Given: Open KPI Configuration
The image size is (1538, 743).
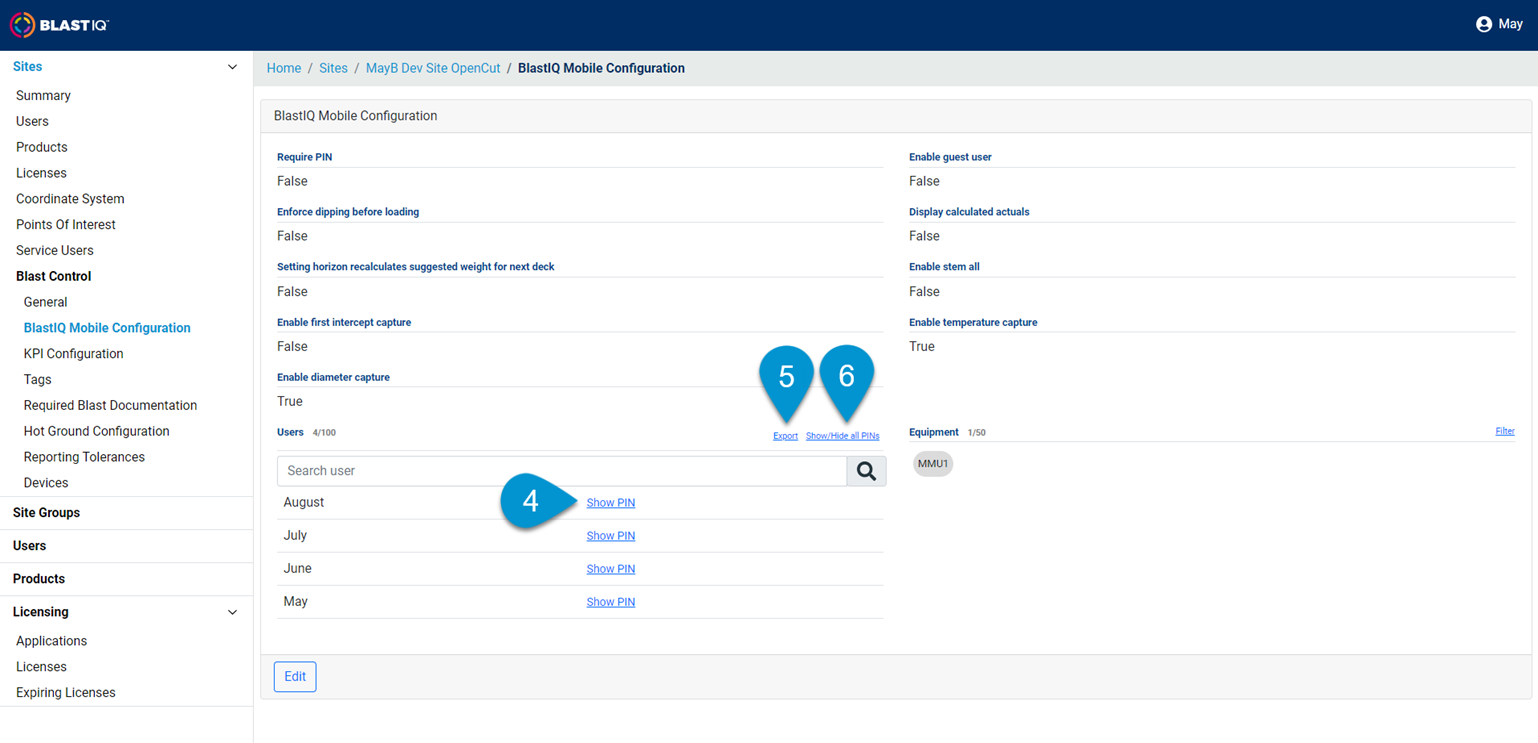Looking at the screenshot, I should (x=73, y=354).
